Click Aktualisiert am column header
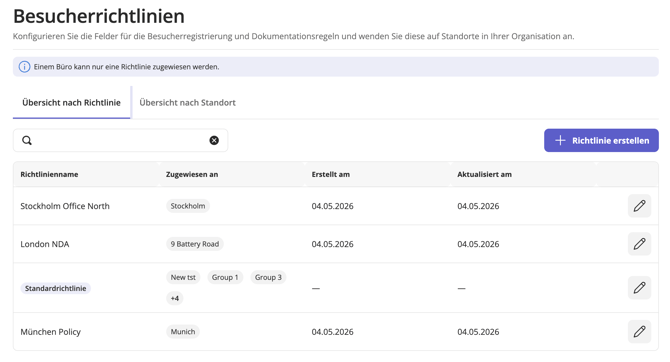Screen dimensions: 670x362 tap(485, 174)
